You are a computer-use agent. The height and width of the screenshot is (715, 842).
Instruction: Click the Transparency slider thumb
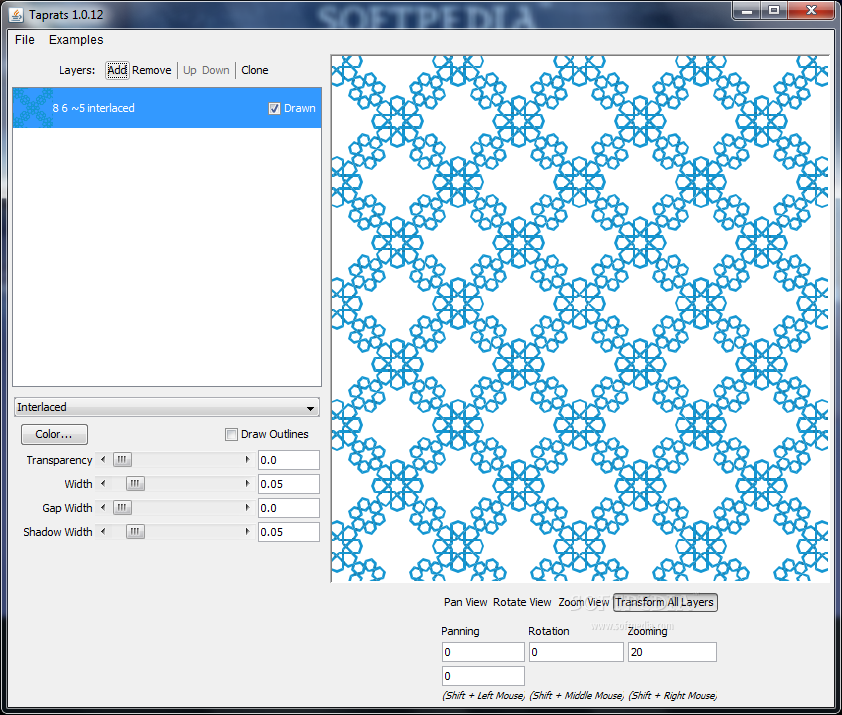coord(122,460)
